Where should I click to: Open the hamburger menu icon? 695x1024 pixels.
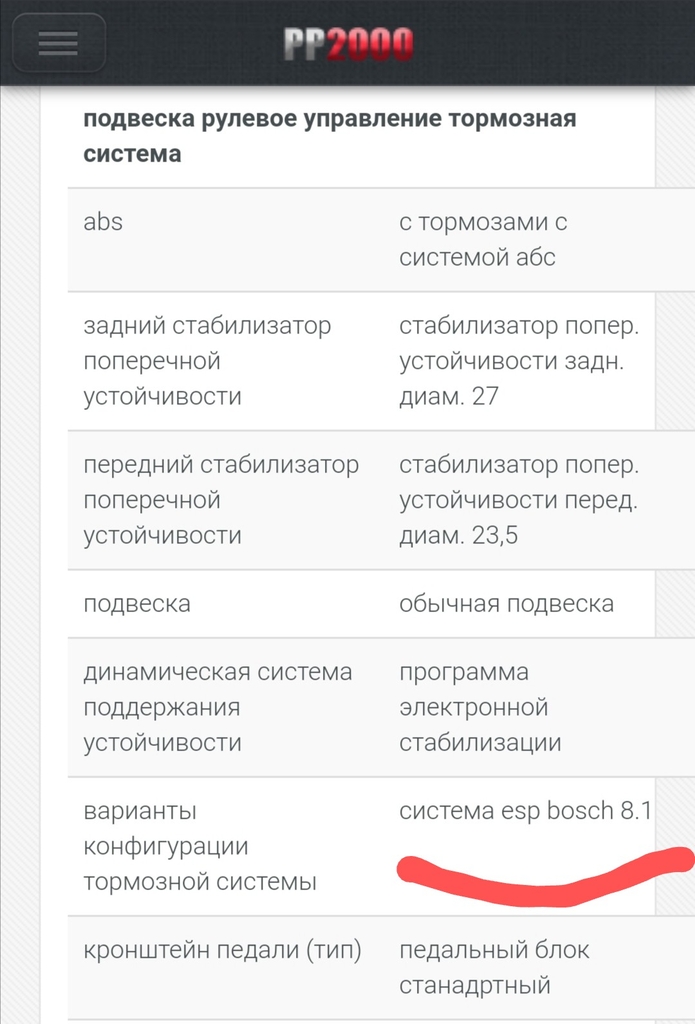coord(58,43)
